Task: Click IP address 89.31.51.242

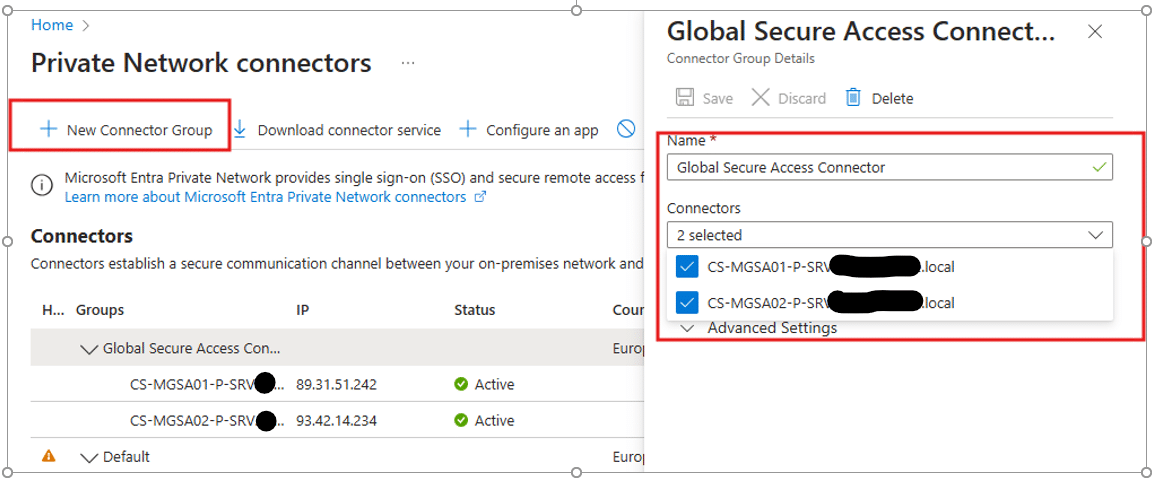Action: (x=336, y=384)
